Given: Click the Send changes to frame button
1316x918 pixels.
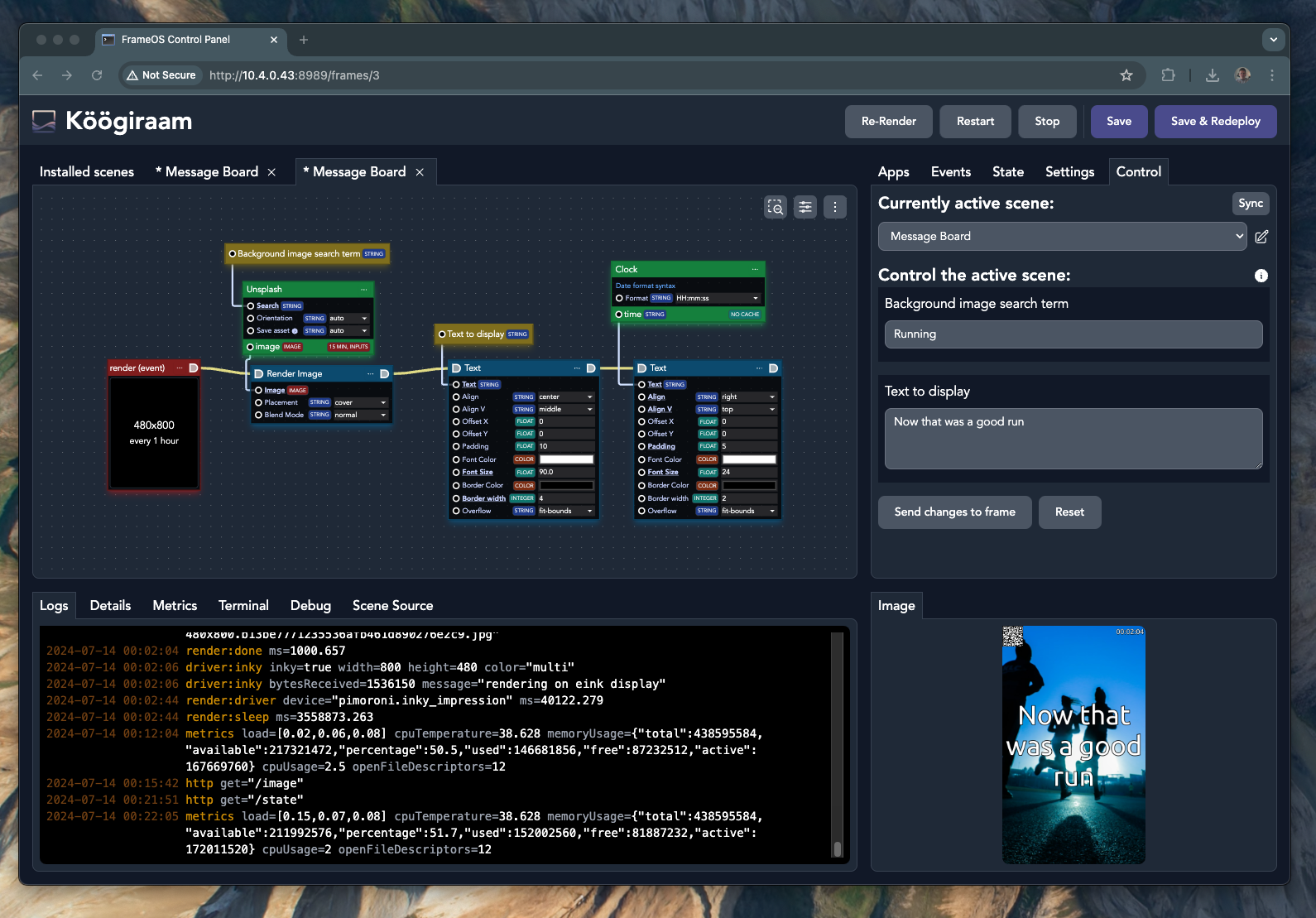Looking at the screenshot, I should [x=954, y=512].
